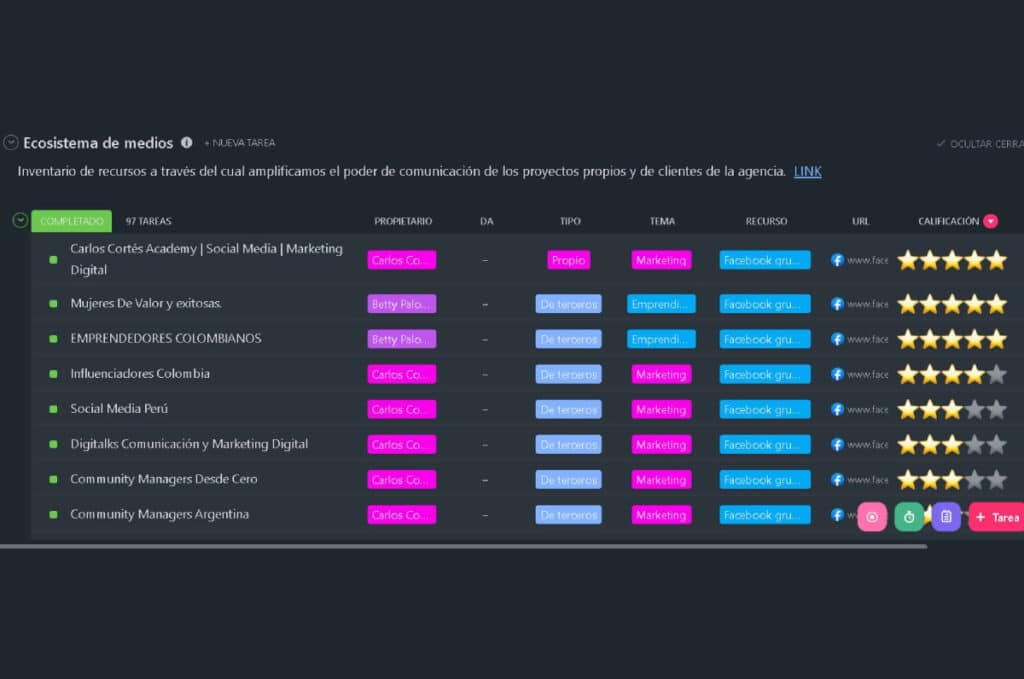
Task: Open the pink dropdown arrow beside CALIFICACIÓN
Action: [x=991, y=221]
